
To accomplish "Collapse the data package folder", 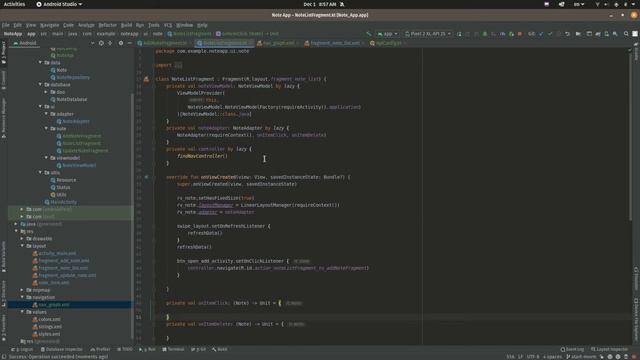I will click(40, 62).
